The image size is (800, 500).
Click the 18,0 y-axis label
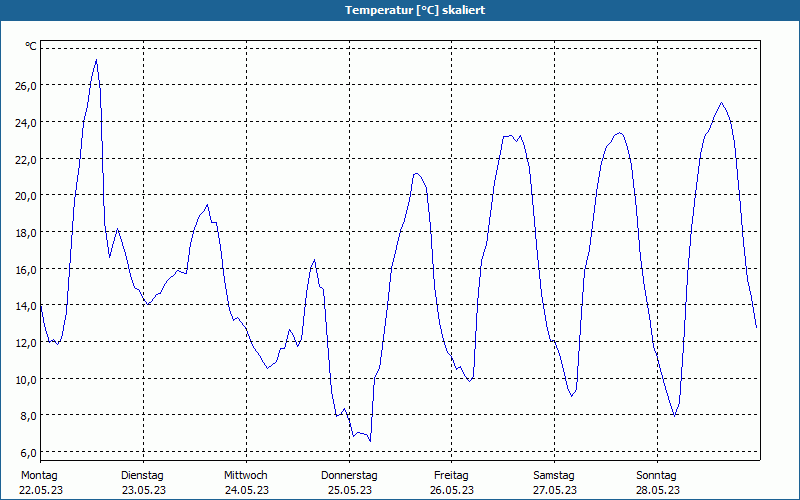pyautogui.click(x=26, y=233)
